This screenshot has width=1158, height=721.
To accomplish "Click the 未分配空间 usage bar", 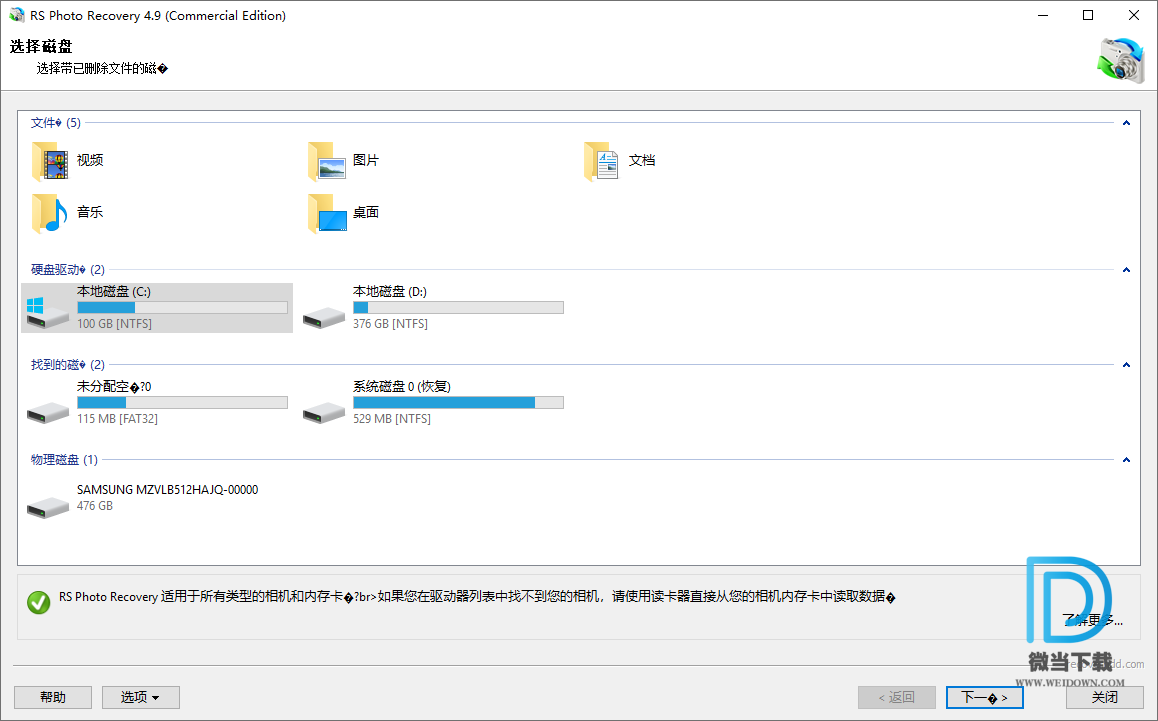I will point(182,403).
